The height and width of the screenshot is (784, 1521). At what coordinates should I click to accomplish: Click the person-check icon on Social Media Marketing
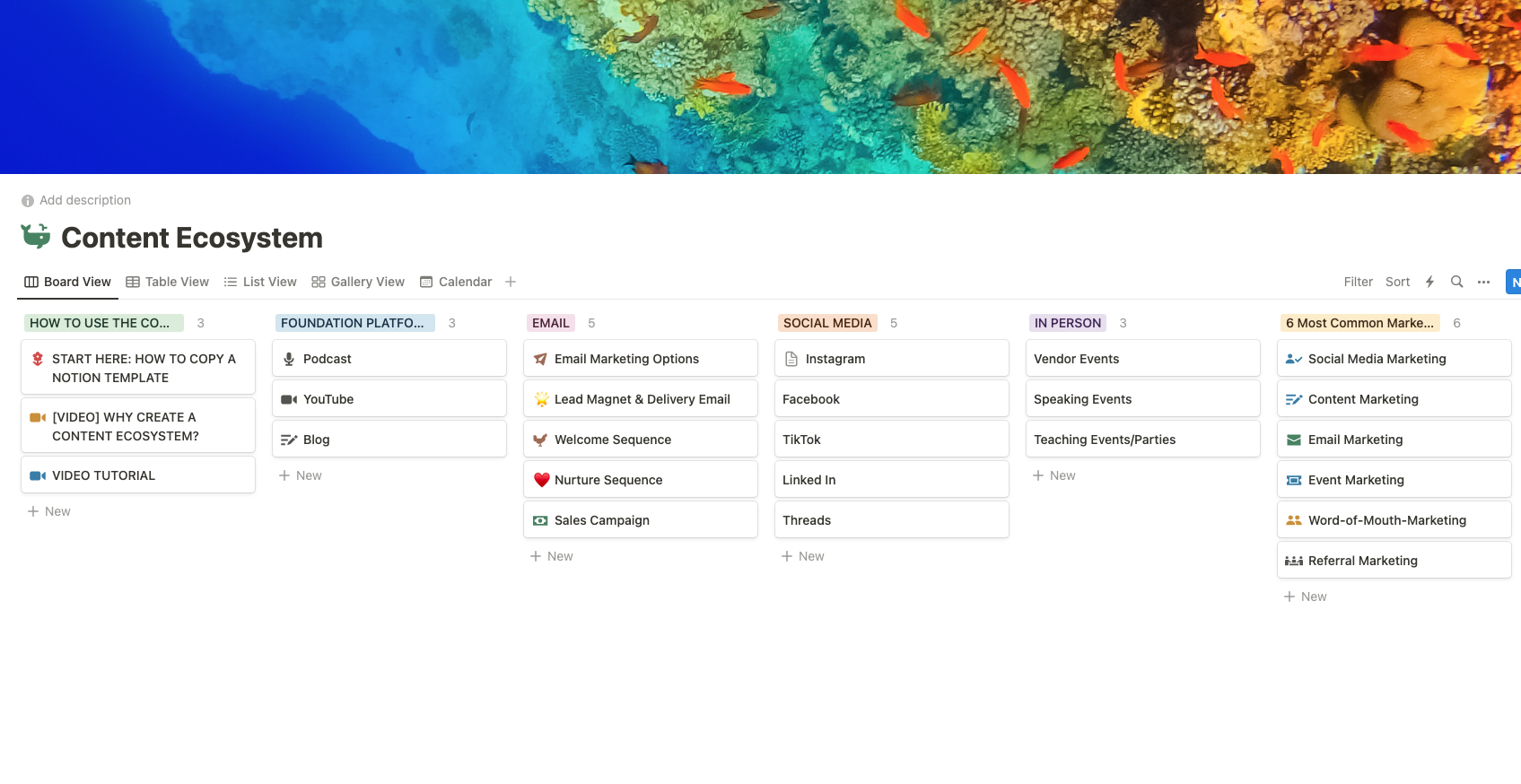coord(1294,359)
